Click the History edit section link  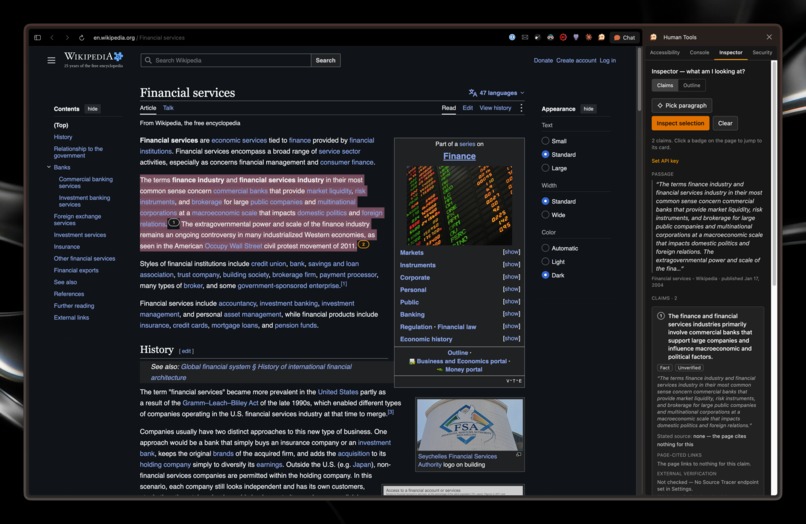[x=186, y=351]
